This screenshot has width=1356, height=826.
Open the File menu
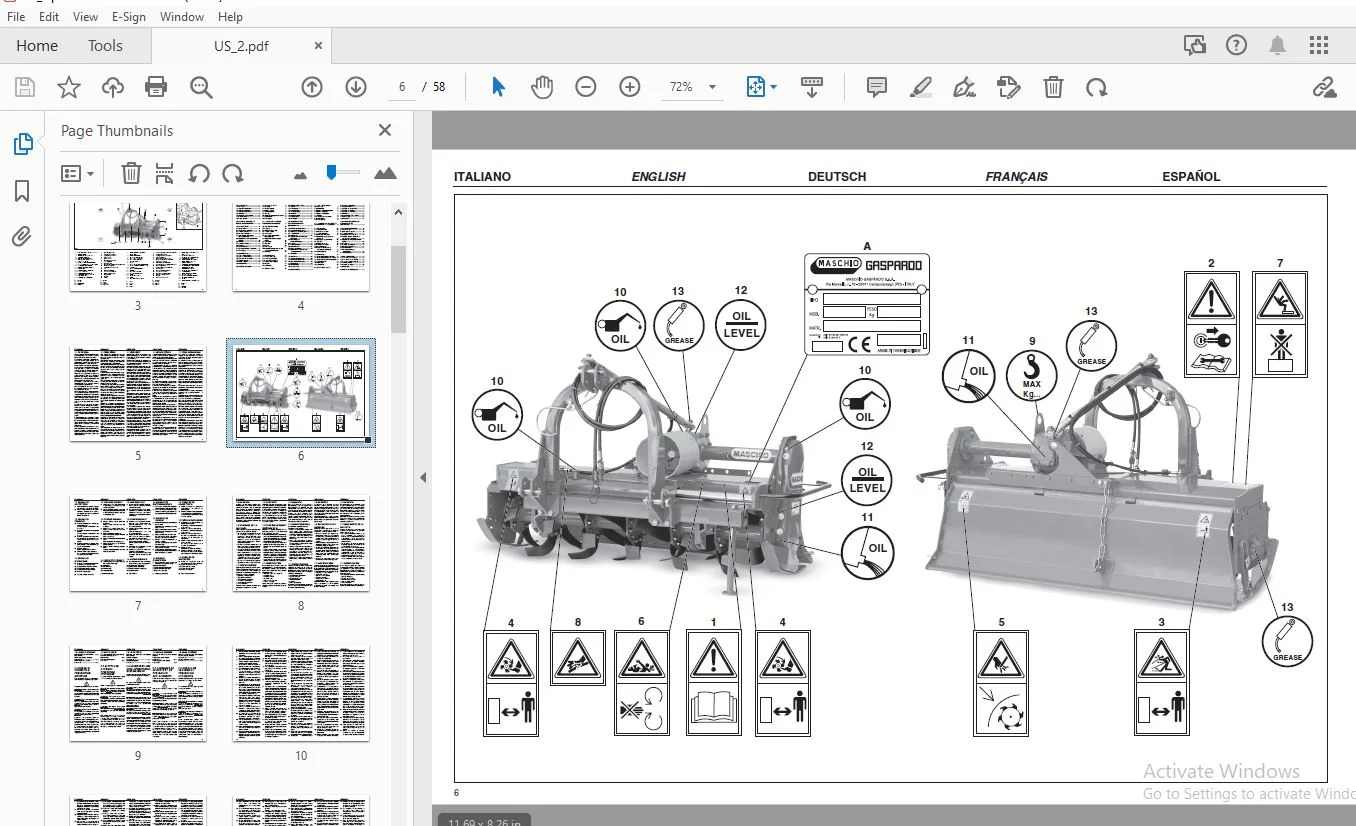point(16,16)
